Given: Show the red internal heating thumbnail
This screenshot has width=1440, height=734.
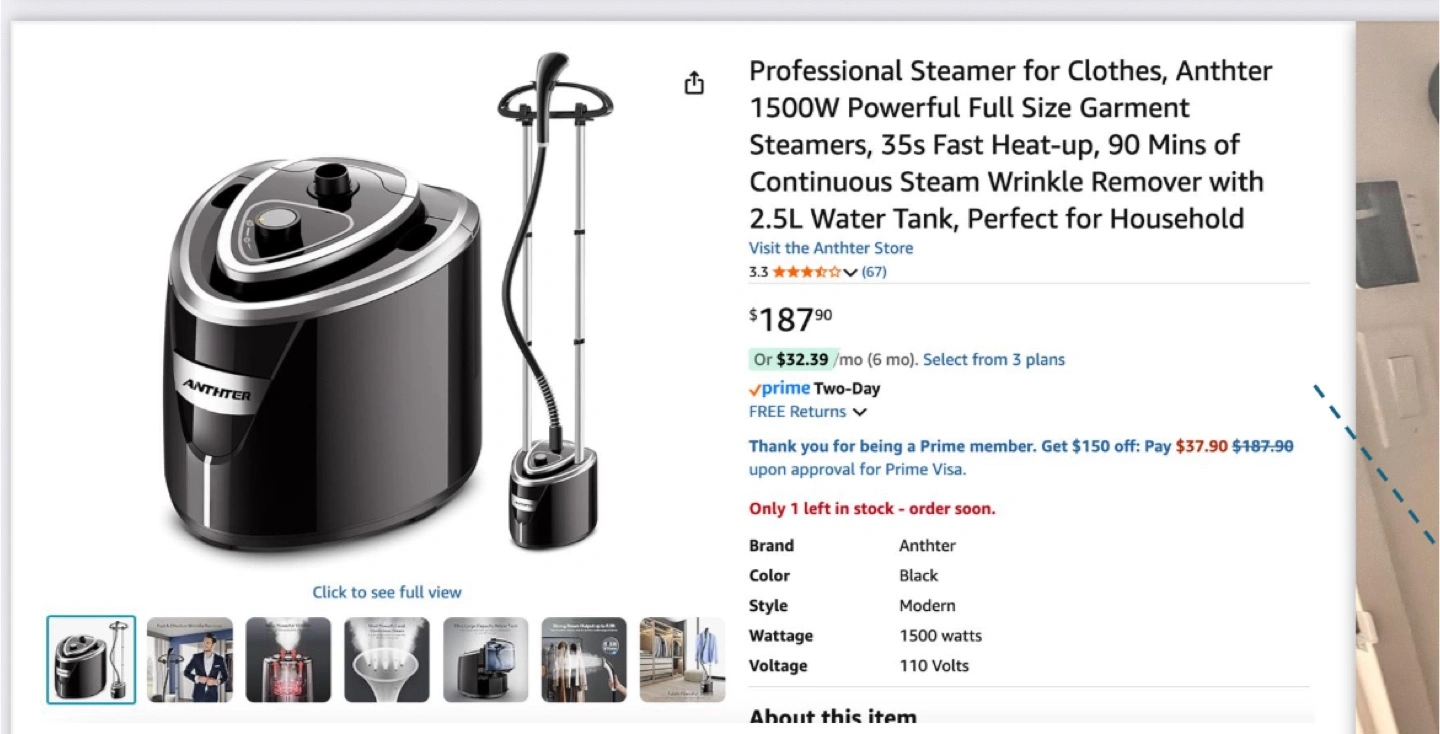Looking at the screenshot, I should (288, 660).
